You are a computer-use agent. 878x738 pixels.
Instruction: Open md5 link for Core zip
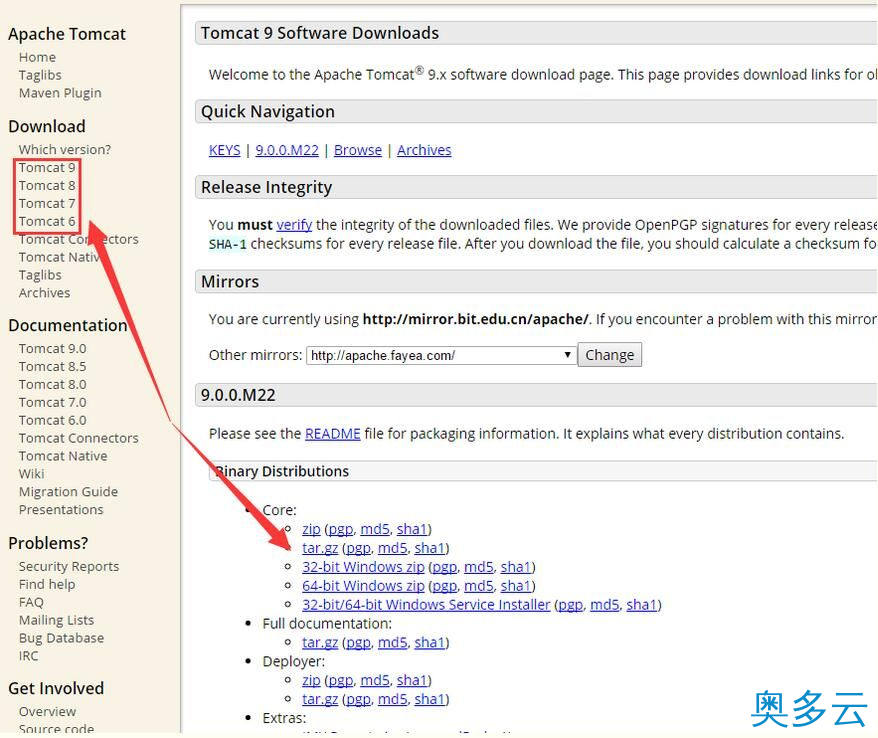375,529
